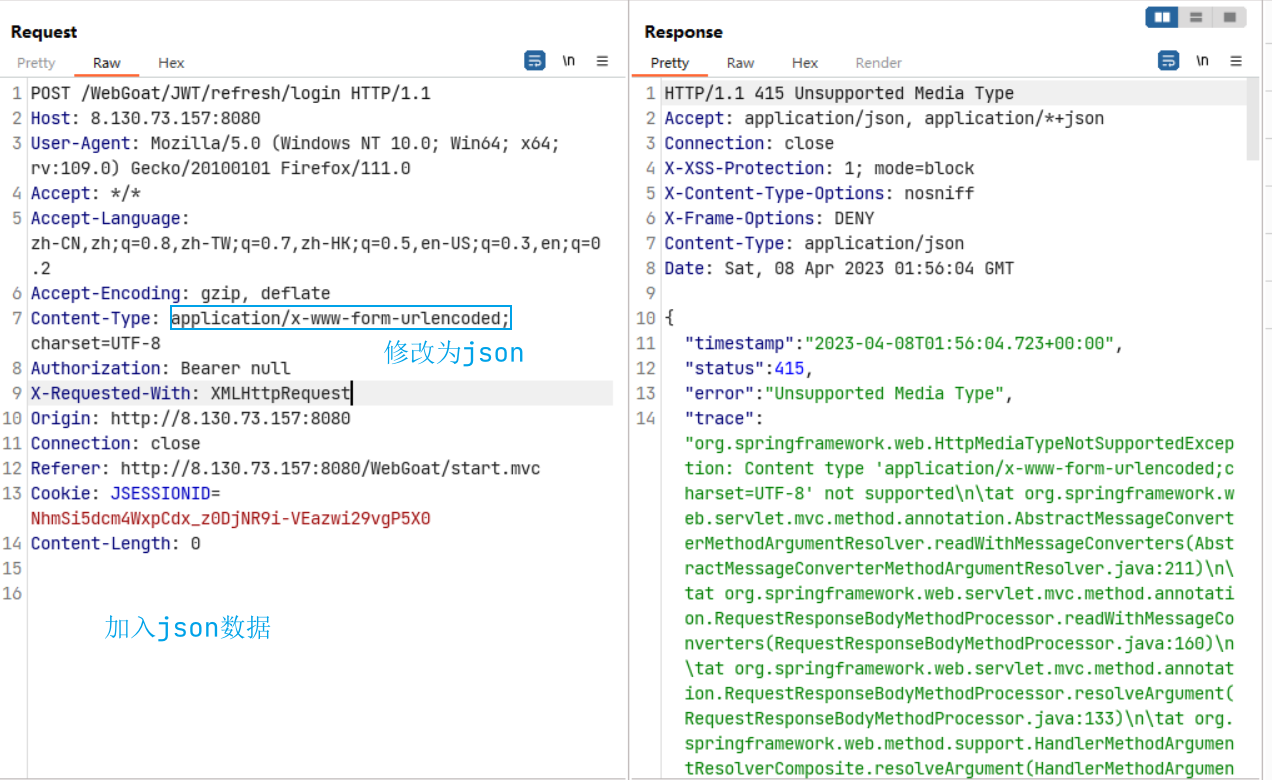Show non-printable \n characters in Response panel
This screenshot has width=1272, height=780.
(1203, 61)
